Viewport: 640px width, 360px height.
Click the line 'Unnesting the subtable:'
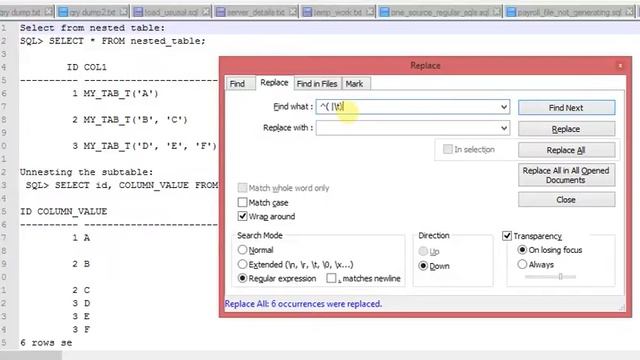pos(87,172)
